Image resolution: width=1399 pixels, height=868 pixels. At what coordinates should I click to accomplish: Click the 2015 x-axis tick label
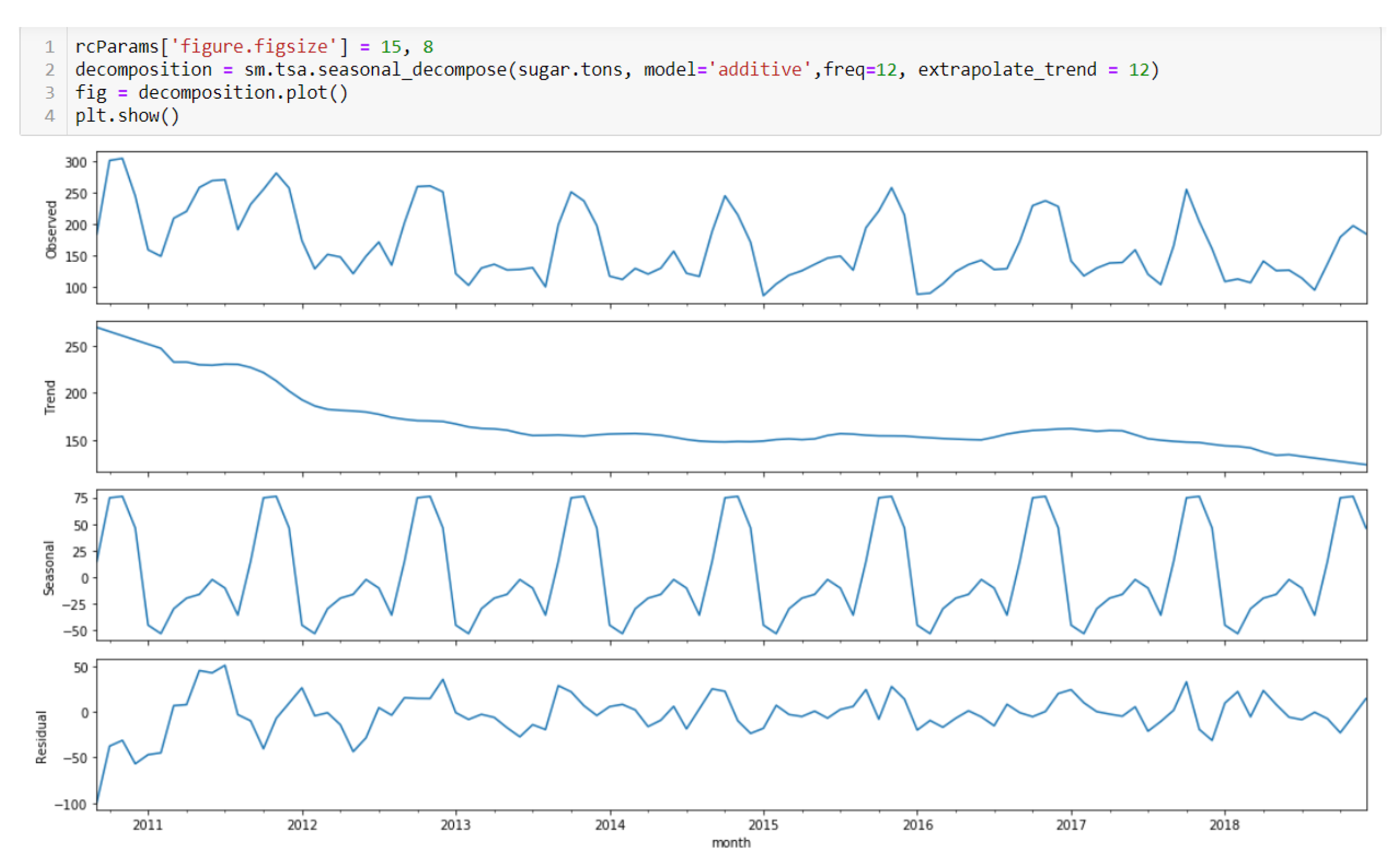pos(763,825)
